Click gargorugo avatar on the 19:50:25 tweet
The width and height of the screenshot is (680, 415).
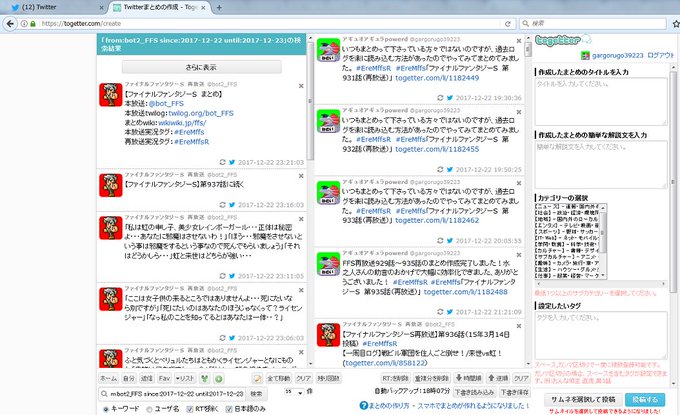tap(328, 121)
